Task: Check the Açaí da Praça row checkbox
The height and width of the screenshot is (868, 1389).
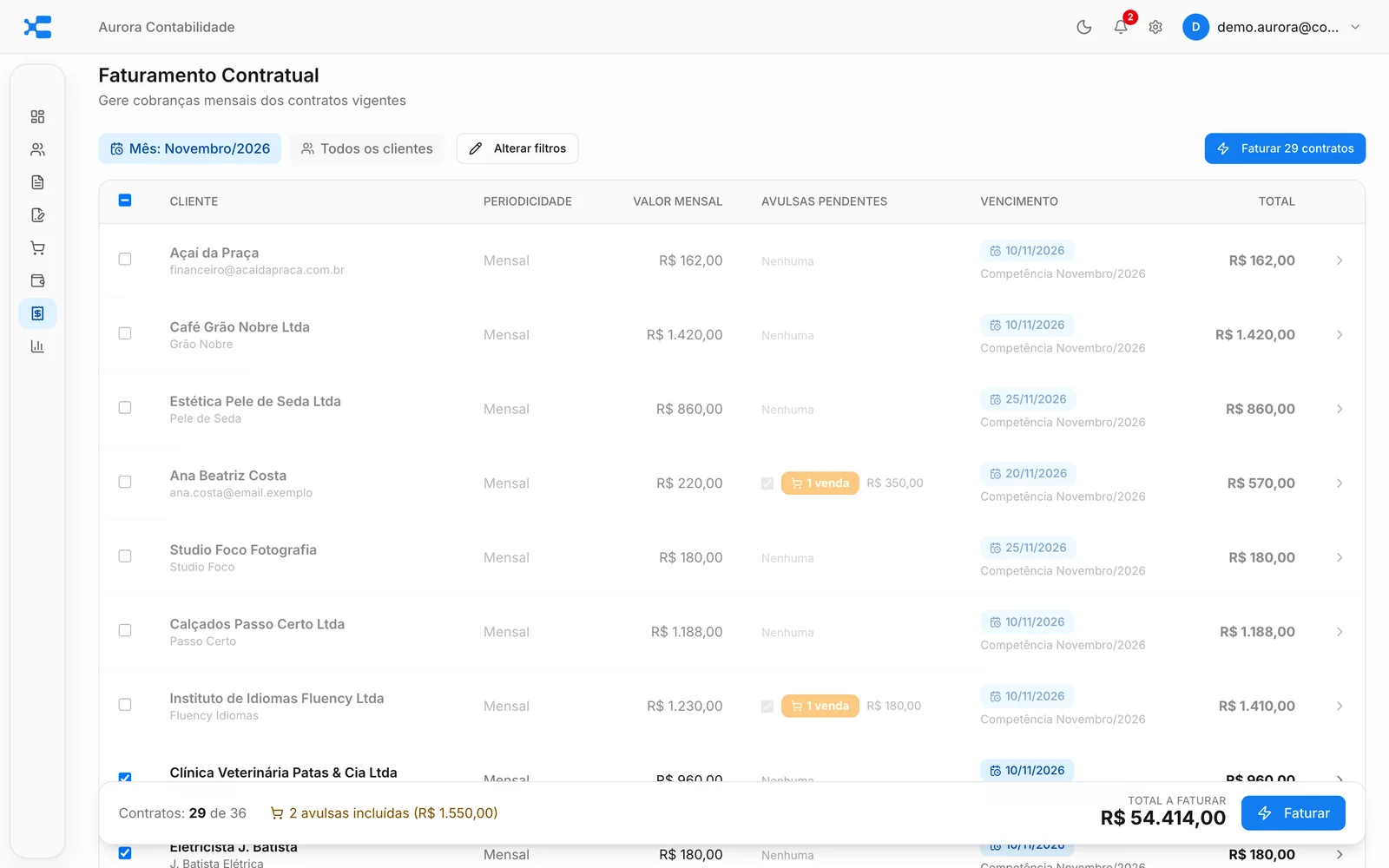Action: point(125,260)
